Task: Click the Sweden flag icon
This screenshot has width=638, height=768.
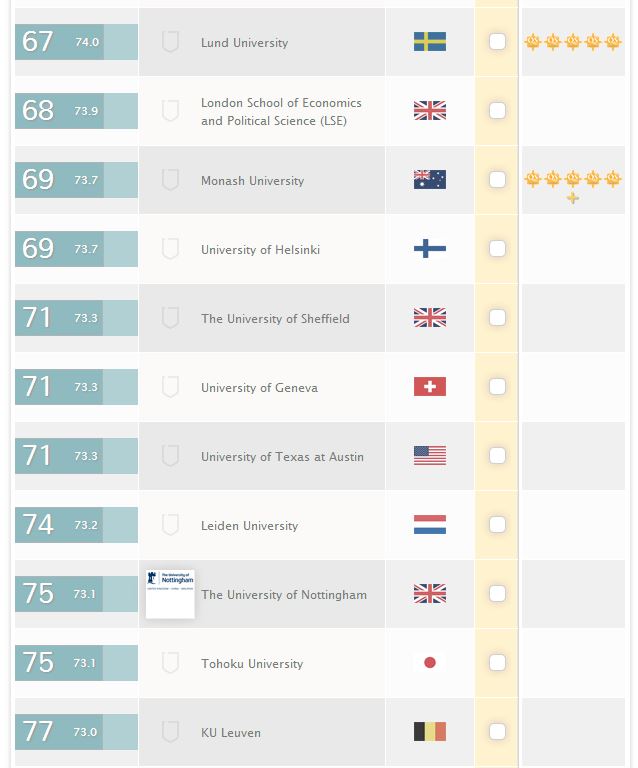Action: pyautogui.click(x=430, y=42)
